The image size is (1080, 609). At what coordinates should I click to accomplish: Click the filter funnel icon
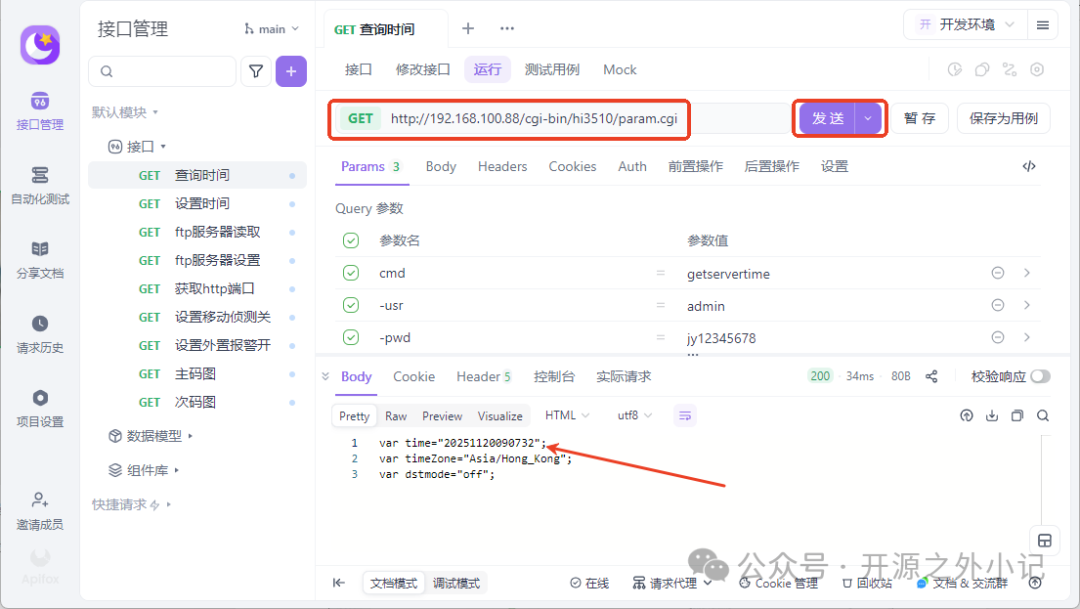click(x=256, y=71)
